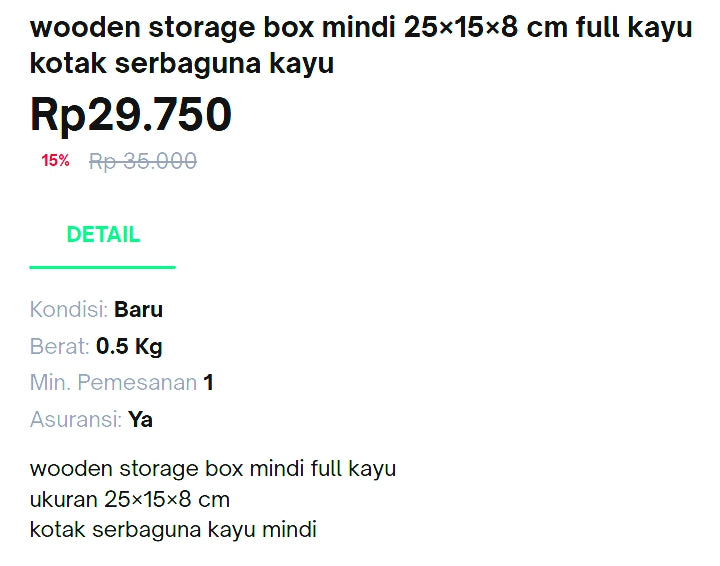The width and height of the screenshot is (720, 566).
Task: Select the weight value '0.5 Kg'
Action: coord(129,346)
